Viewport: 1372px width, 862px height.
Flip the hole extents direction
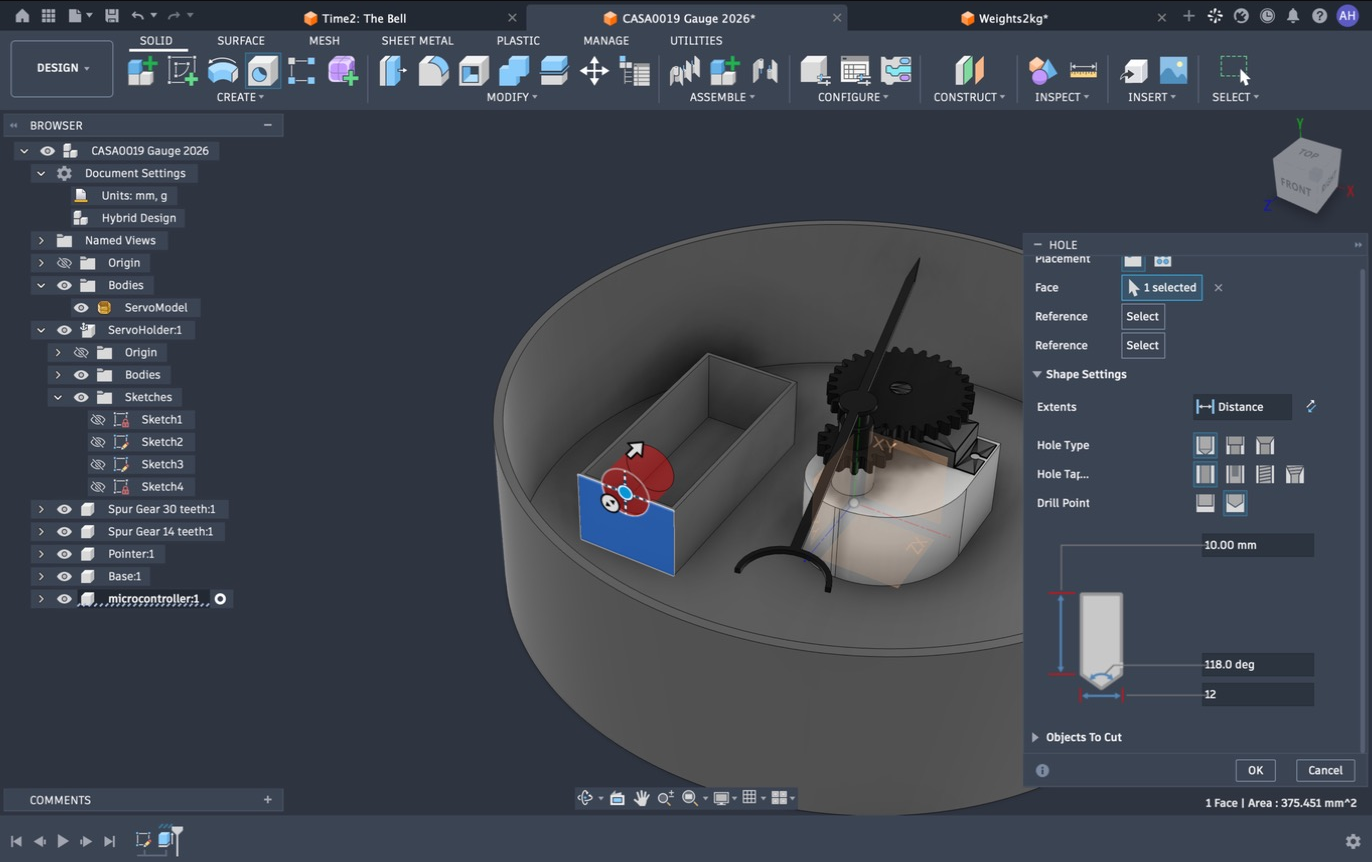1310,406
